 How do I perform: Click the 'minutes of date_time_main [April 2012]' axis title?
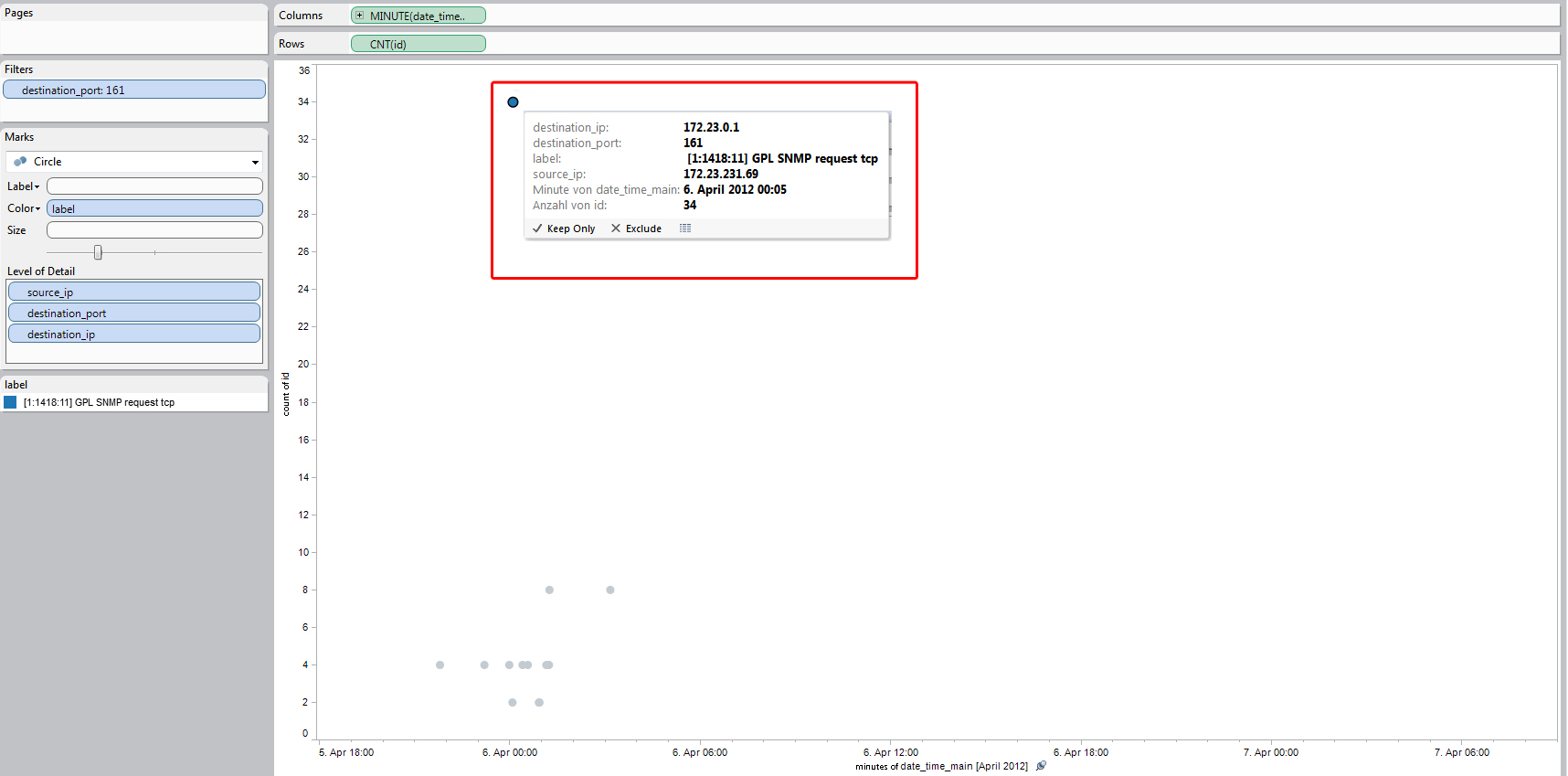[941, 766]
